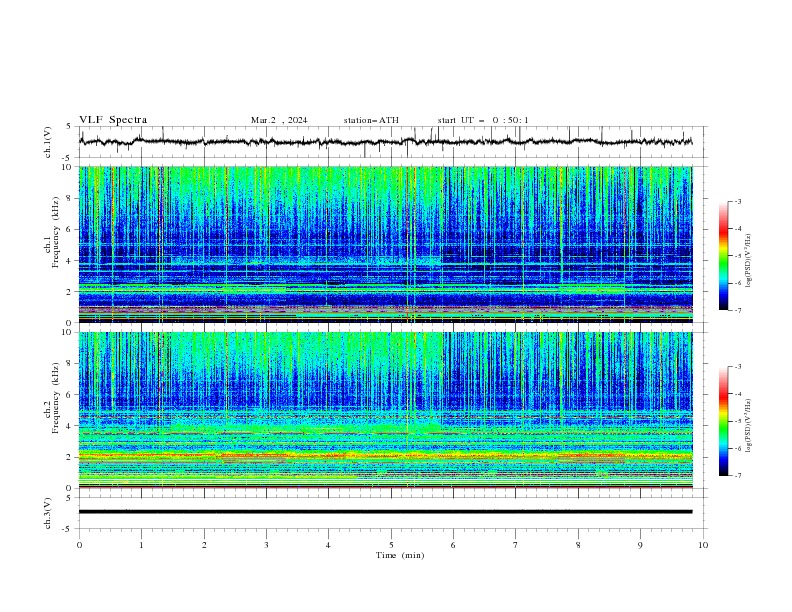The height and width of the screenshot is (612, 792).
Task: Click the "-5" tick on the ch.3(V) axis
Action: [68, 529]
